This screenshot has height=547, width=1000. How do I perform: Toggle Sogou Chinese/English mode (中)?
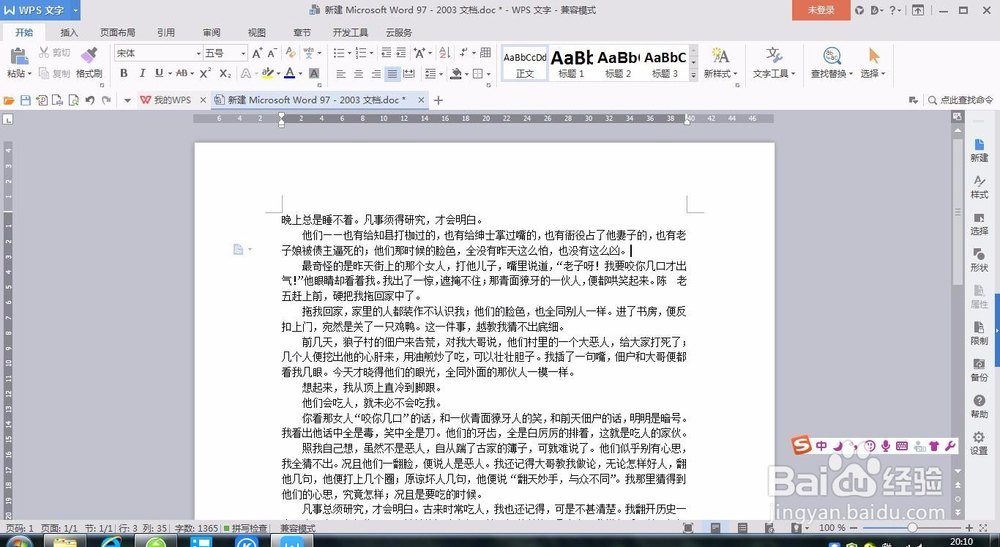coord(821,446)
